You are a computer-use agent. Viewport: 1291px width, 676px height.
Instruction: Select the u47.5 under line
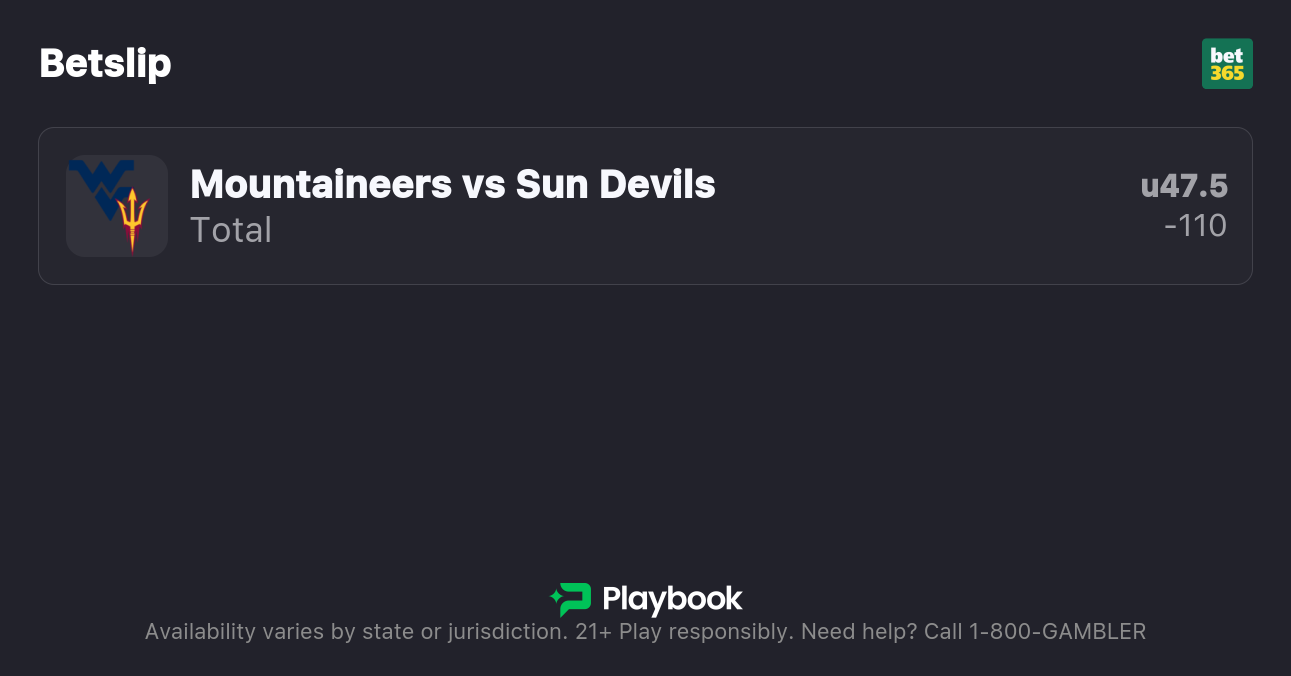(x=1184, y=186)
